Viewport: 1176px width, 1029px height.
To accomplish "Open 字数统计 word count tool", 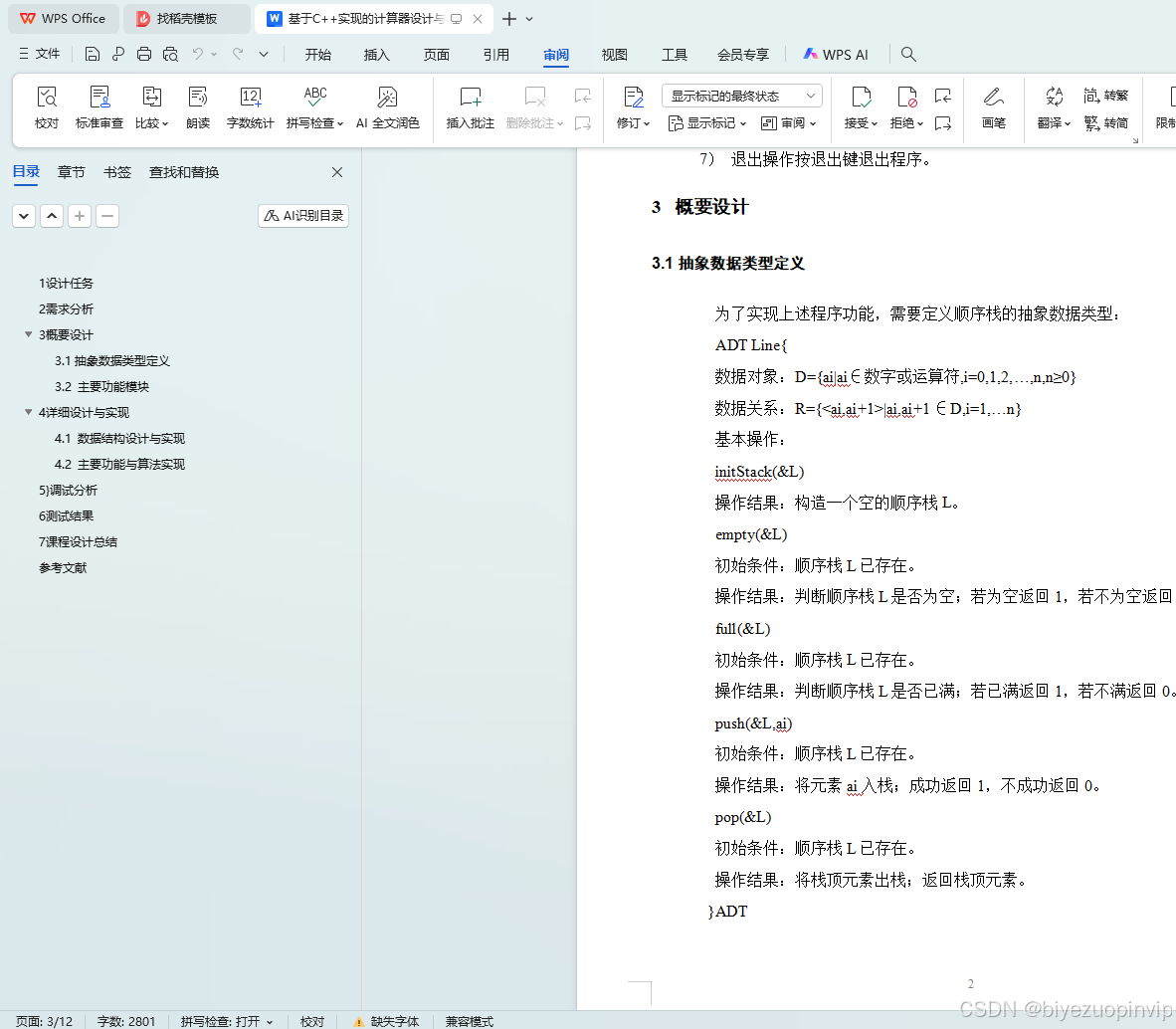I will click(x=251, y=107).
